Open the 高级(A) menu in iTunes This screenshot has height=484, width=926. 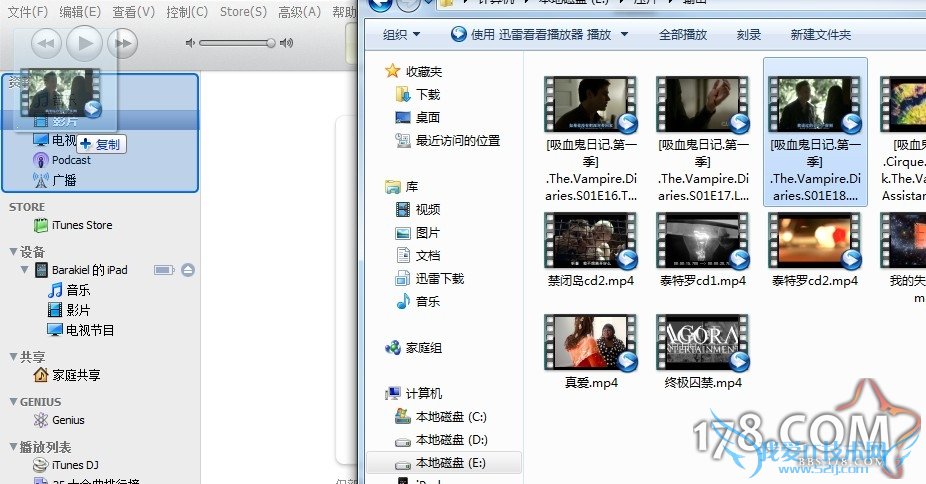coord(299,11)
